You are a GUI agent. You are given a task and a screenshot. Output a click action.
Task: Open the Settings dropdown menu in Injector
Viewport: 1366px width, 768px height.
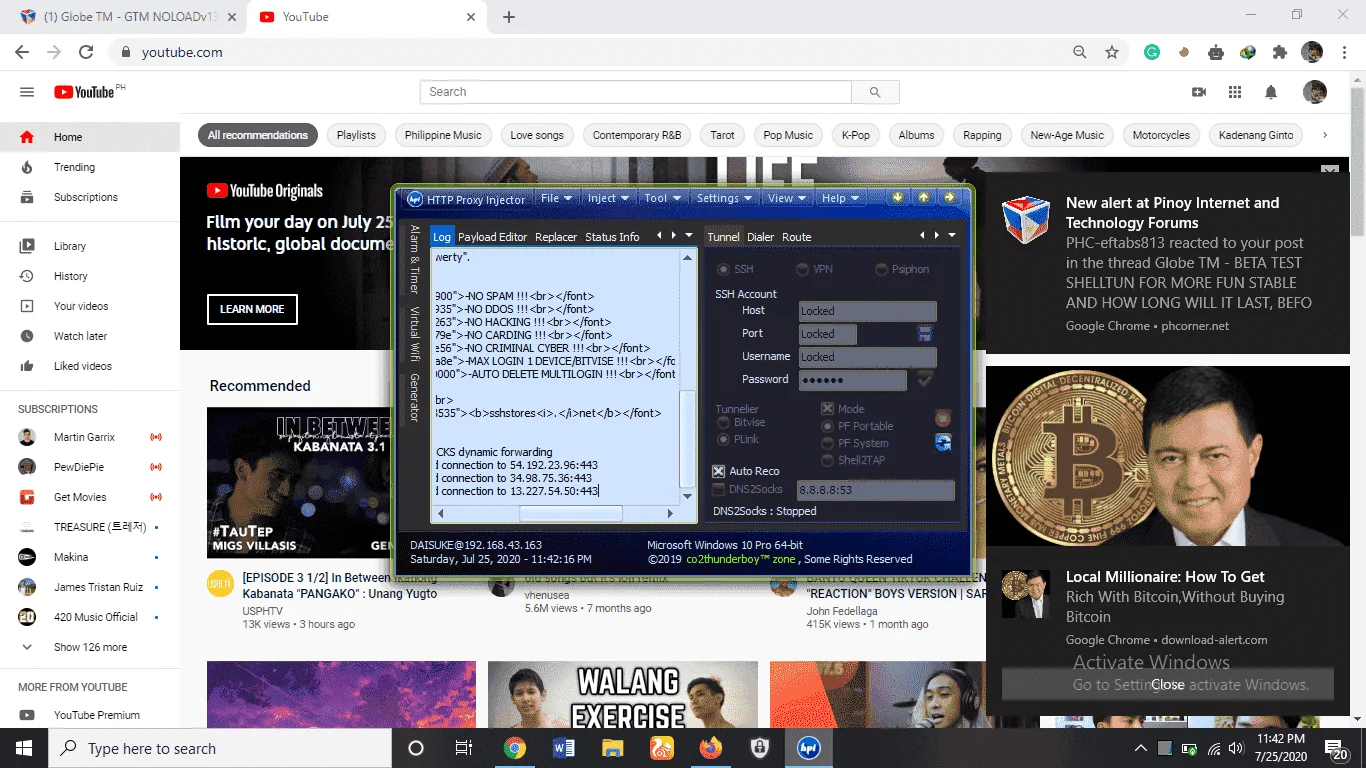click(724, 198)
